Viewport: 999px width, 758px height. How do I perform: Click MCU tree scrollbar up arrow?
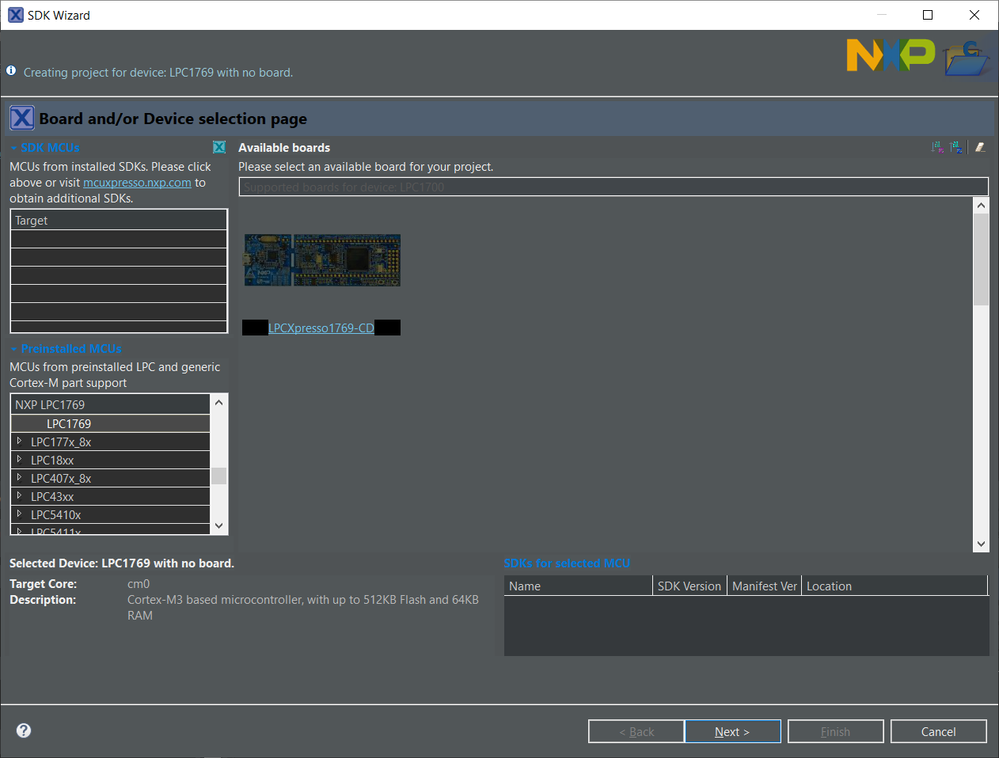click(x=219, y=403)
